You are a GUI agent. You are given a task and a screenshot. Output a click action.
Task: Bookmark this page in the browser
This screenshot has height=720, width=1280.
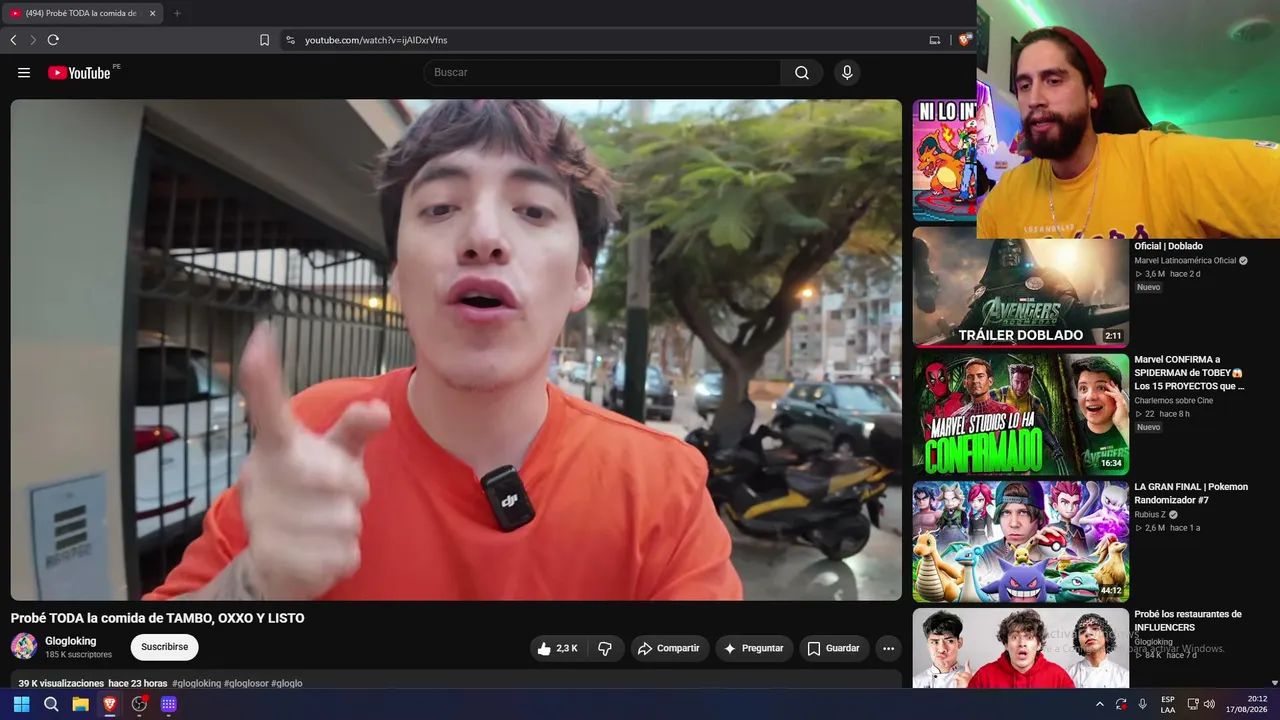pos(264,40)
